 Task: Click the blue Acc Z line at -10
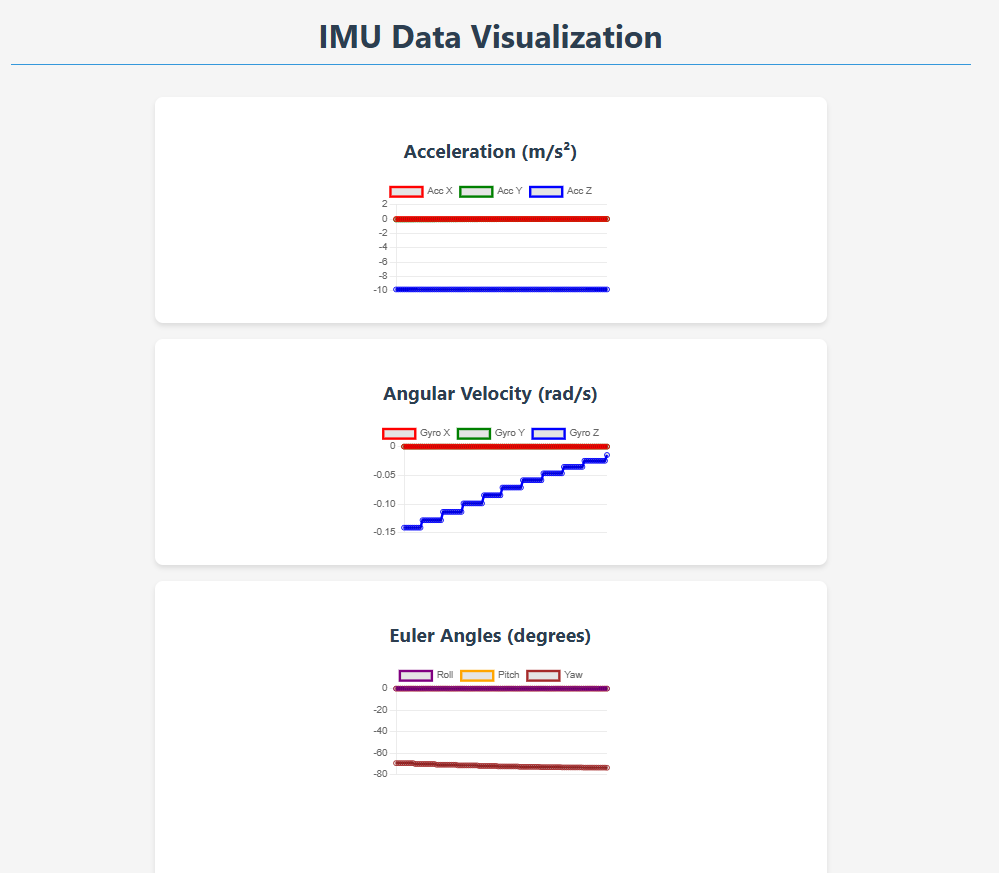tap(500, 289)
